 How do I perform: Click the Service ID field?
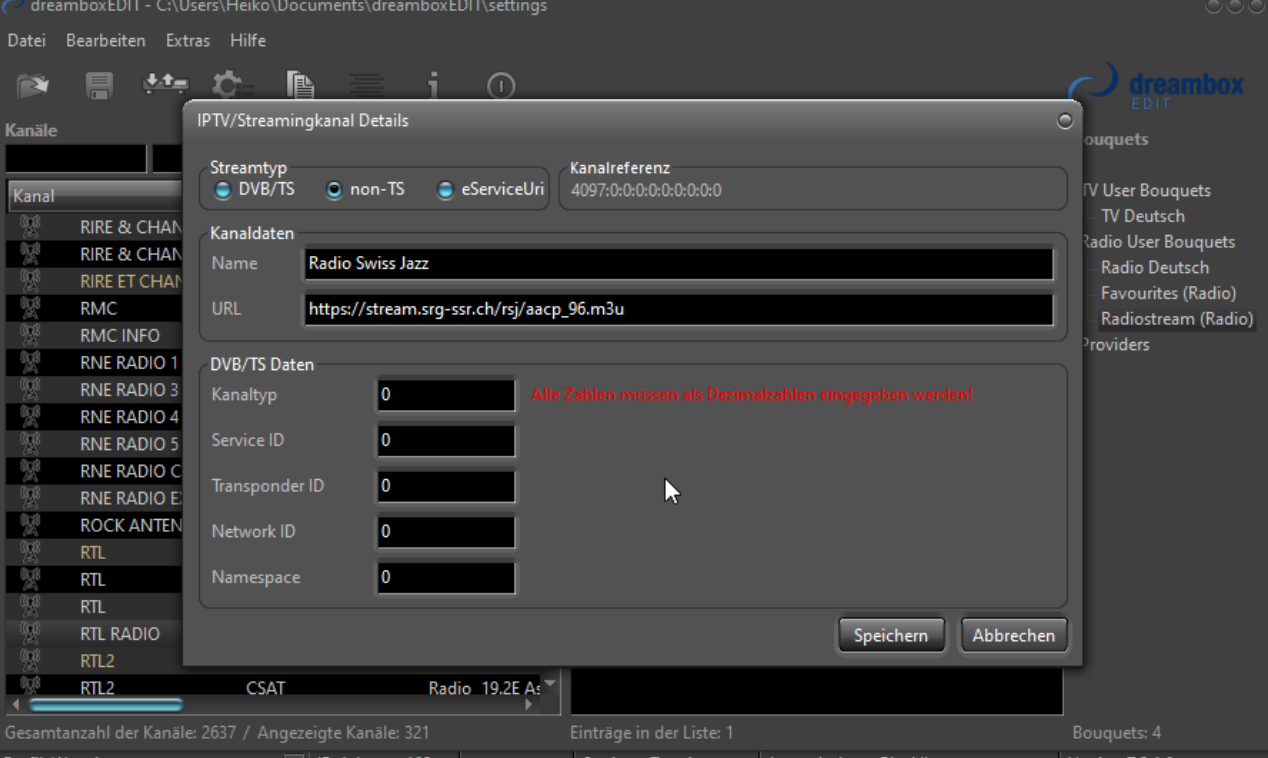pyautogui.click(x=446, y=440)
